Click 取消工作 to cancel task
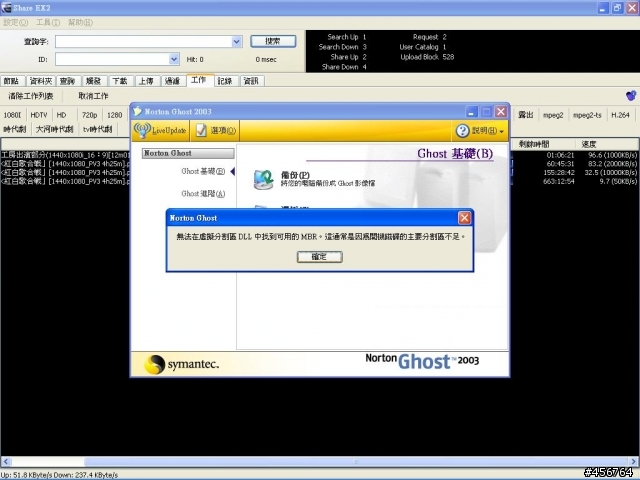The image size is (640, 480). pos(93,96)
